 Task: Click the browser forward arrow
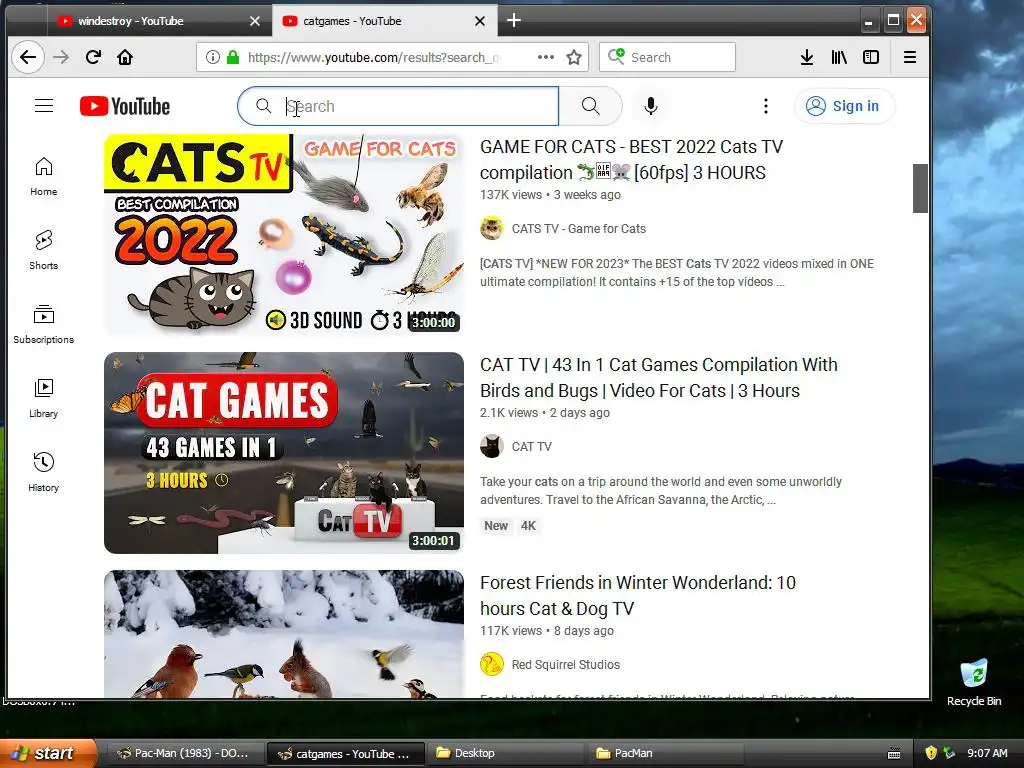pyautogui.click(x=61, y=57)
